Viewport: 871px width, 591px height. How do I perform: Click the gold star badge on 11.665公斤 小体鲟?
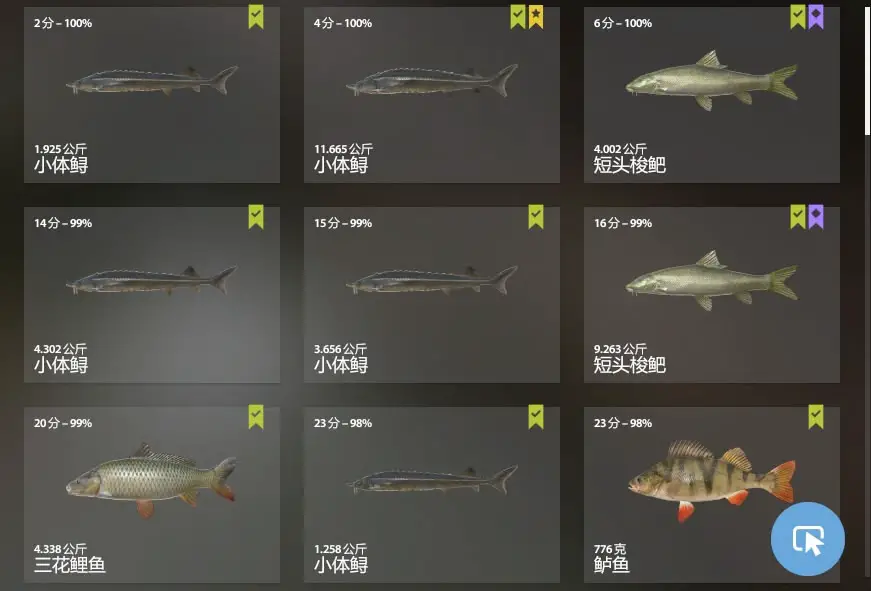coord(535,17)
